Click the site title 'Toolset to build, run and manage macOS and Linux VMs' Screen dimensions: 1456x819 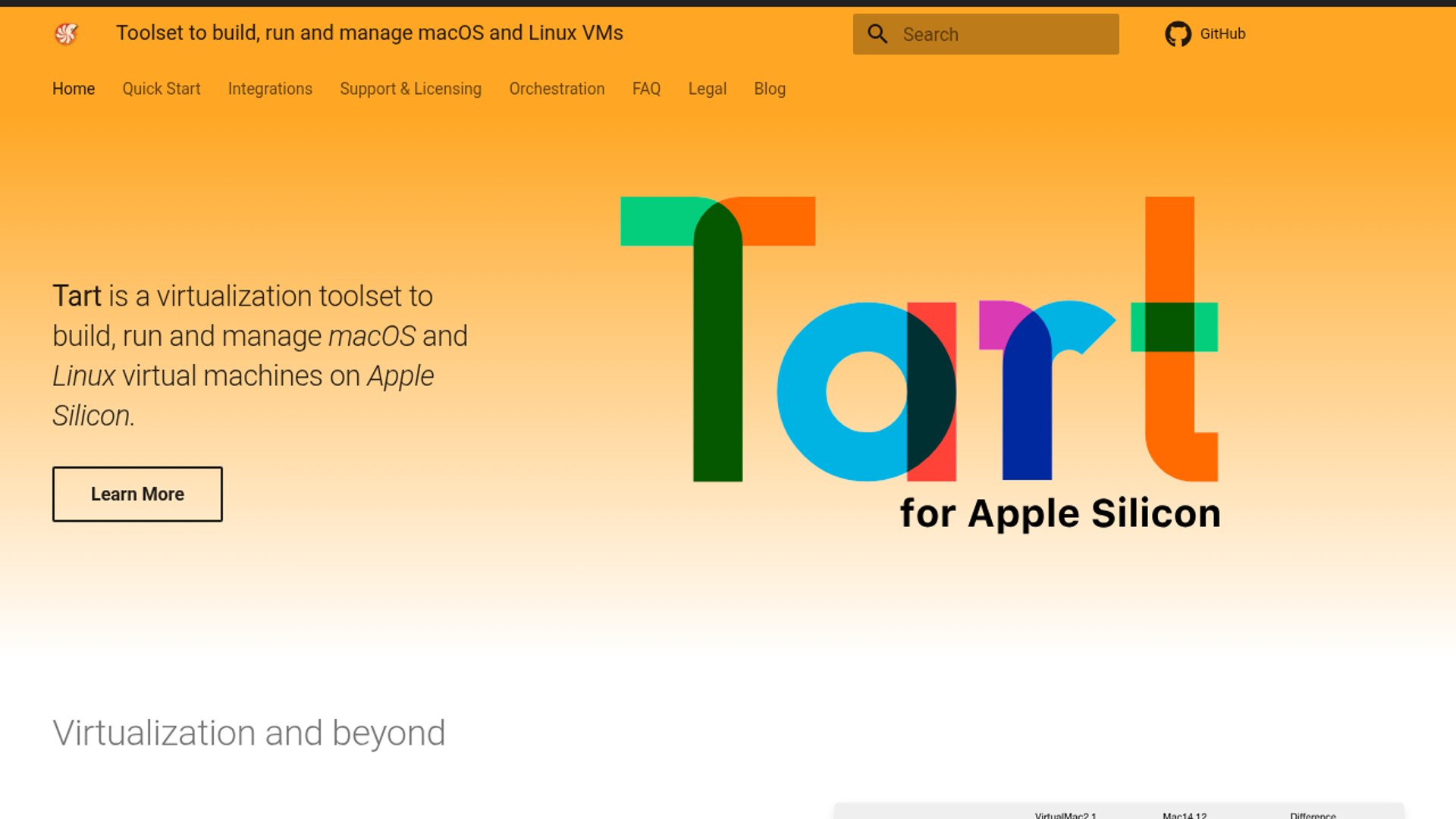tap(369, 33)
